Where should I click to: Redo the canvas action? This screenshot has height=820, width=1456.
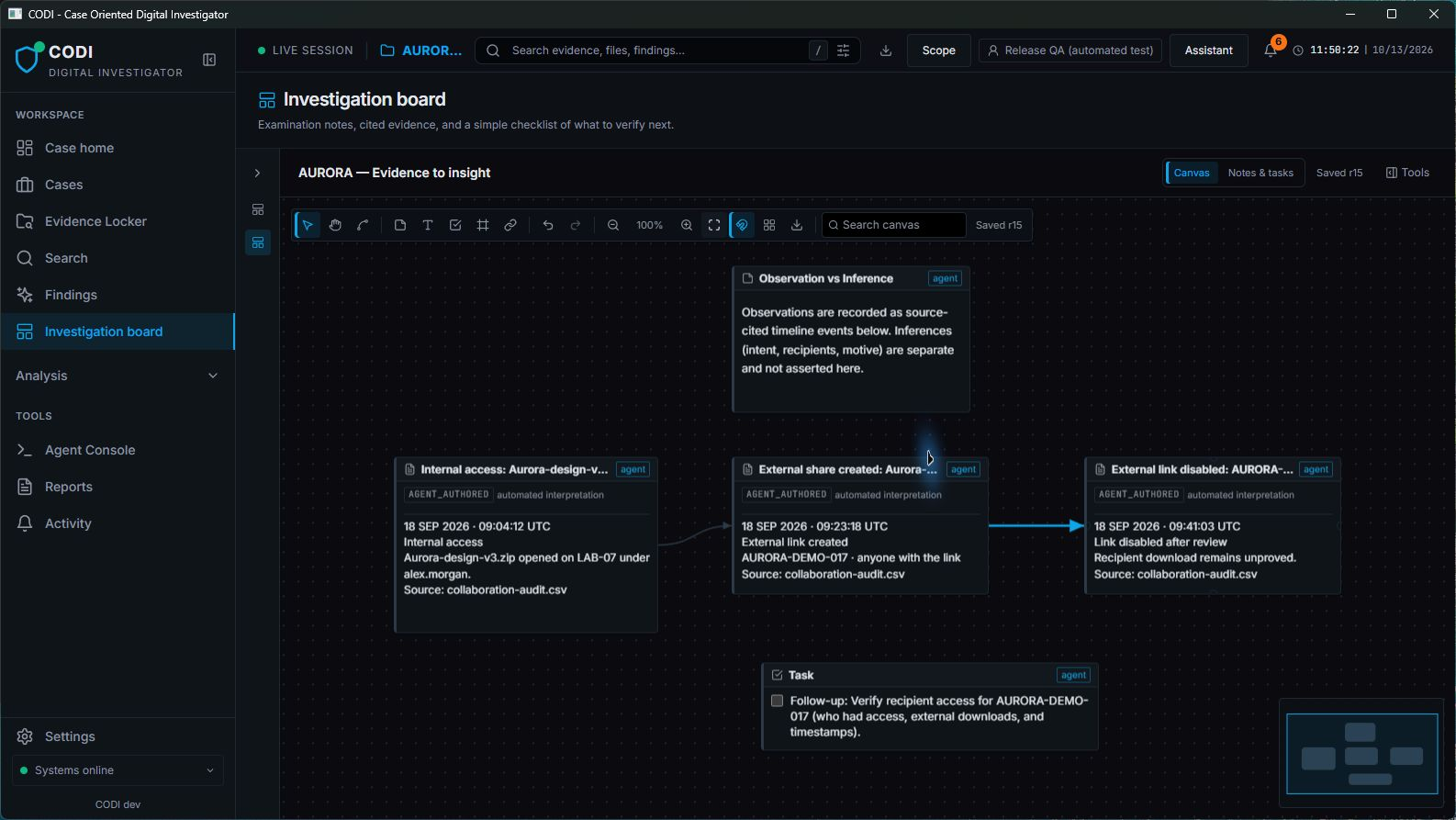click(x=576, y=225)
